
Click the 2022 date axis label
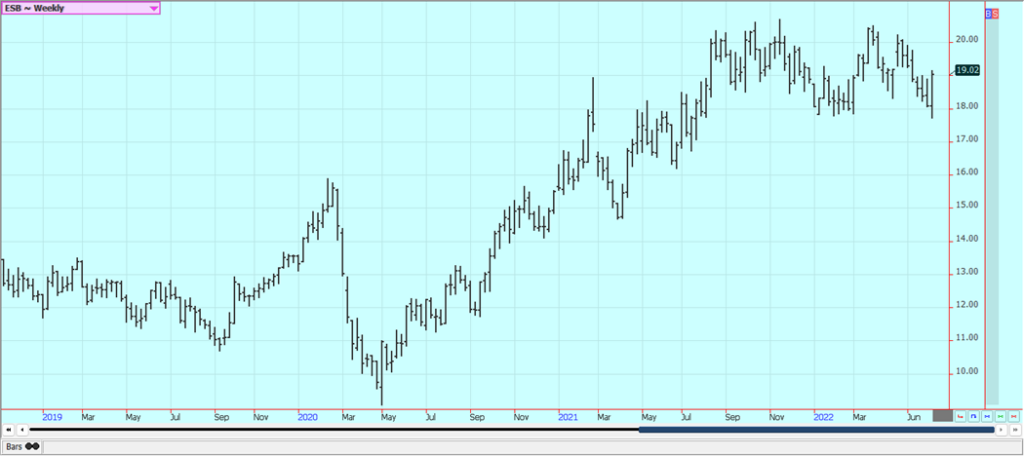coord(824,416)
